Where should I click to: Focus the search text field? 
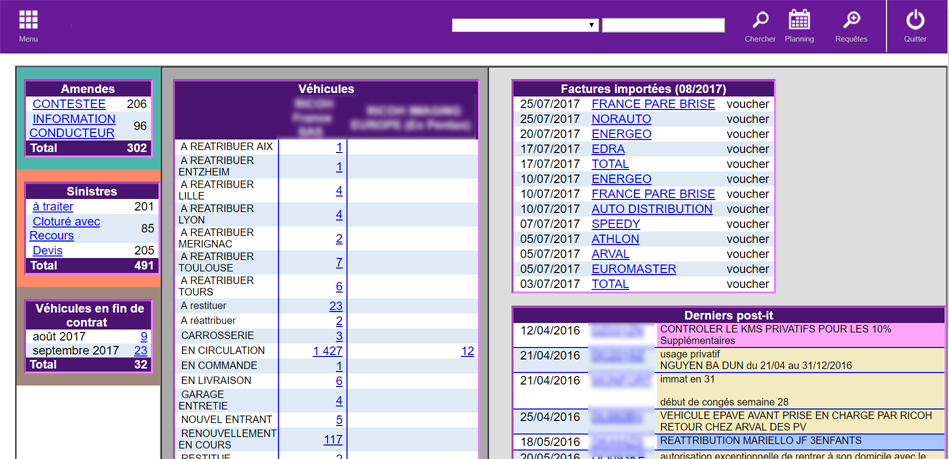(663, 25)
